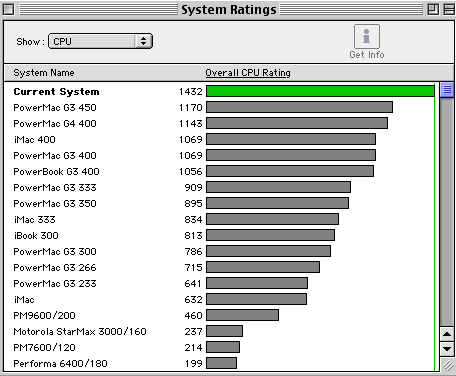Open the Show CPU popup menu
Screen dimensions: 456x376
point(100,41)
